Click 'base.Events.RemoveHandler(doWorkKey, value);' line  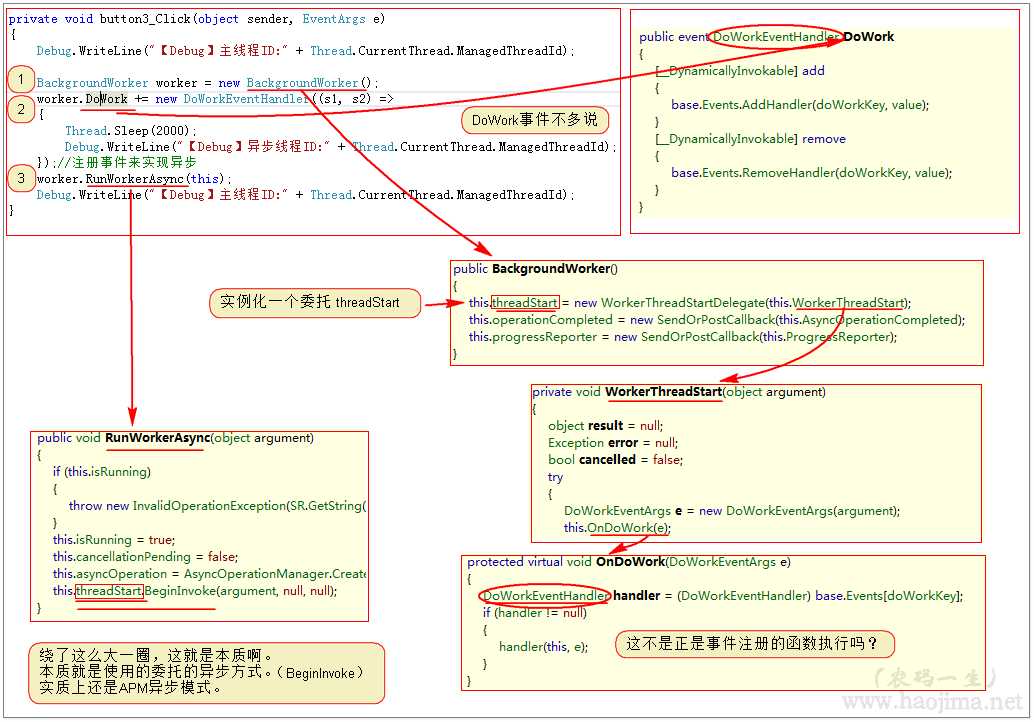pyautogui.click(x=812, y=173)
